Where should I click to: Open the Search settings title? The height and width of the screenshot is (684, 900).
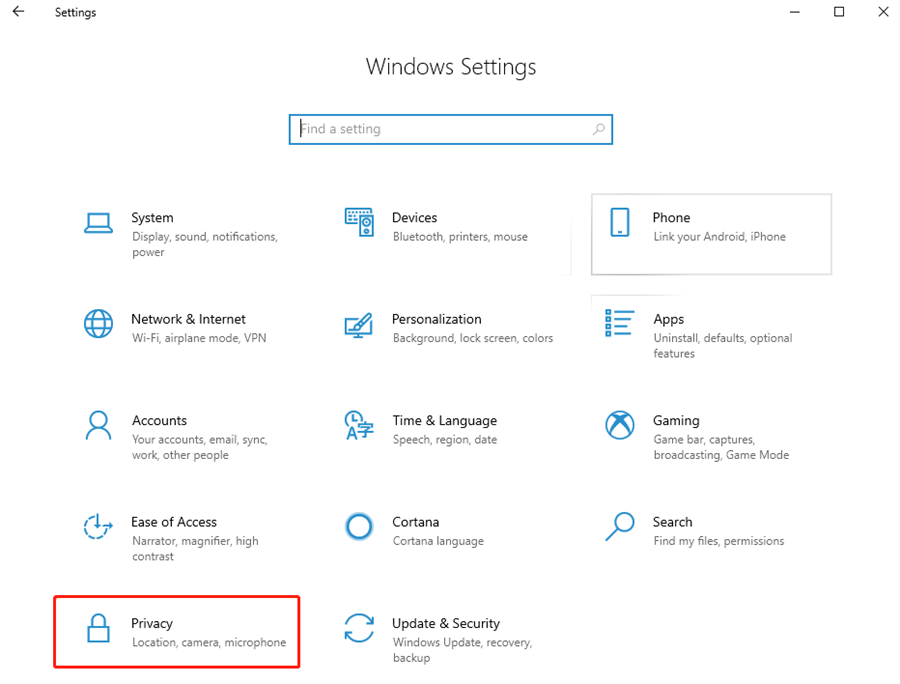[x=672, y=522]
